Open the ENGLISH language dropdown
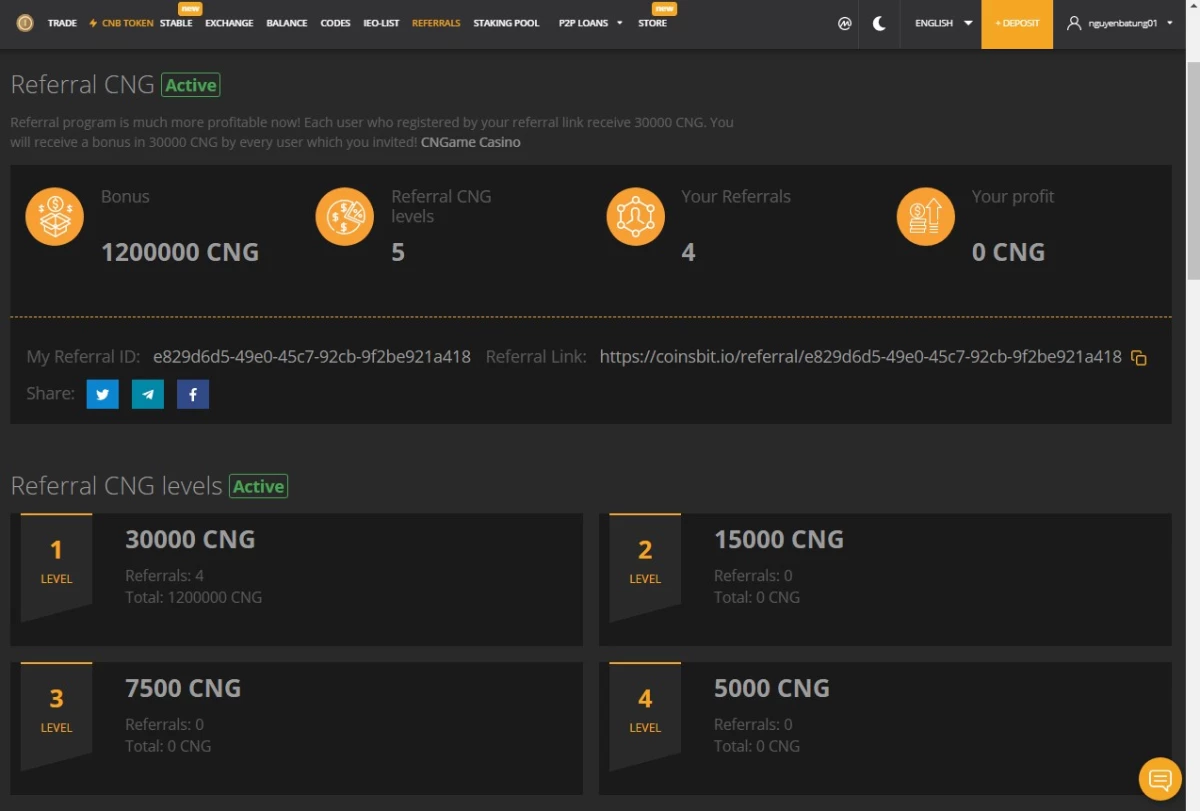 pos(943,23)
